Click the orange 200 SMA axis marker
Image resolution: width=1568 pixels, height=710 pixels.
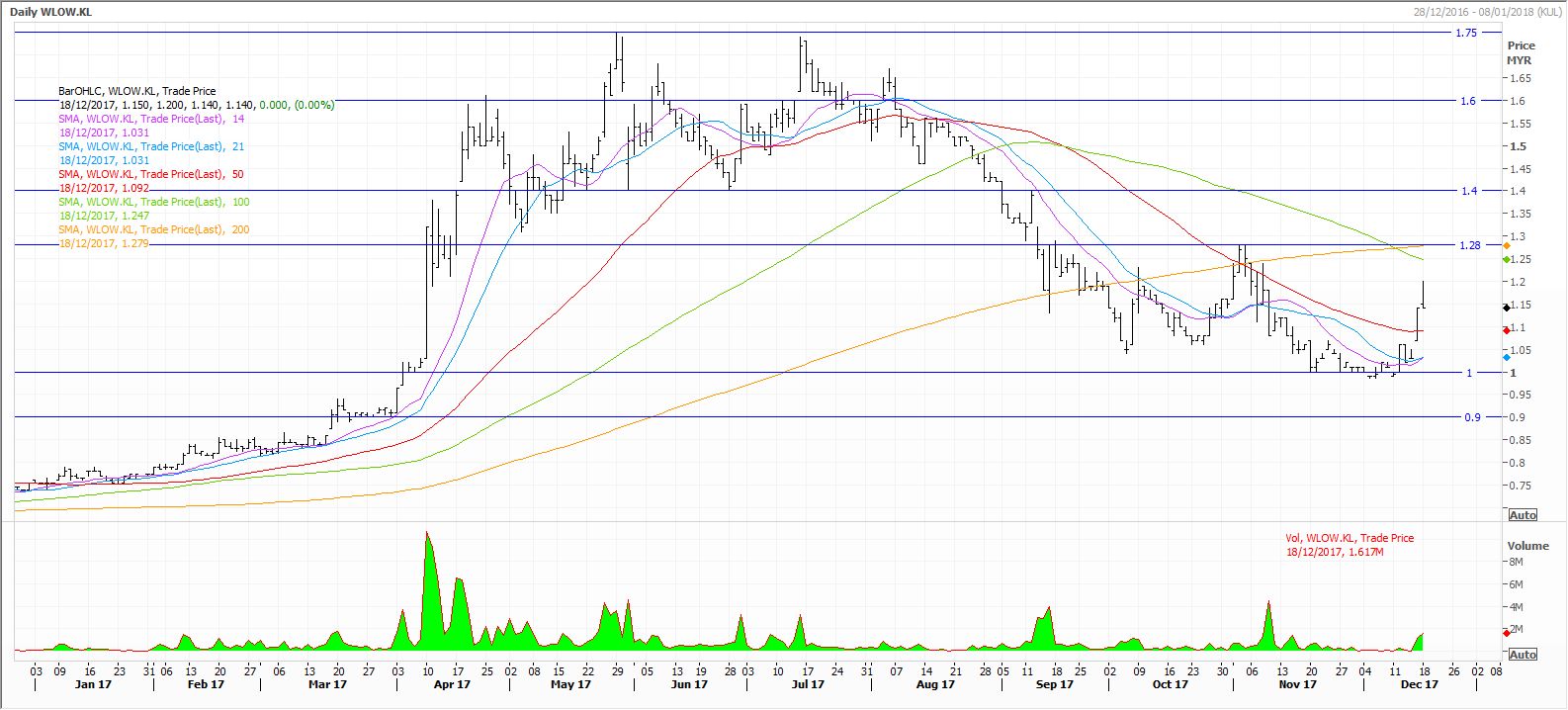1506,245
